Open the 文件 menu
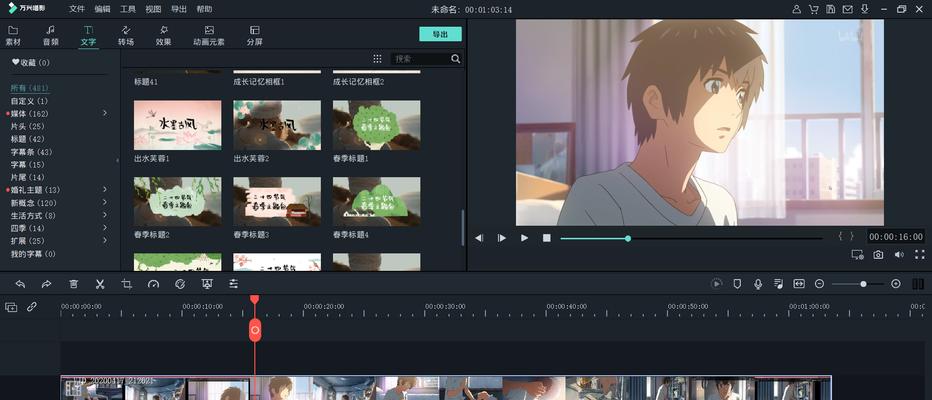Viewport: 932px width, 400px height. tap(77, 9)
